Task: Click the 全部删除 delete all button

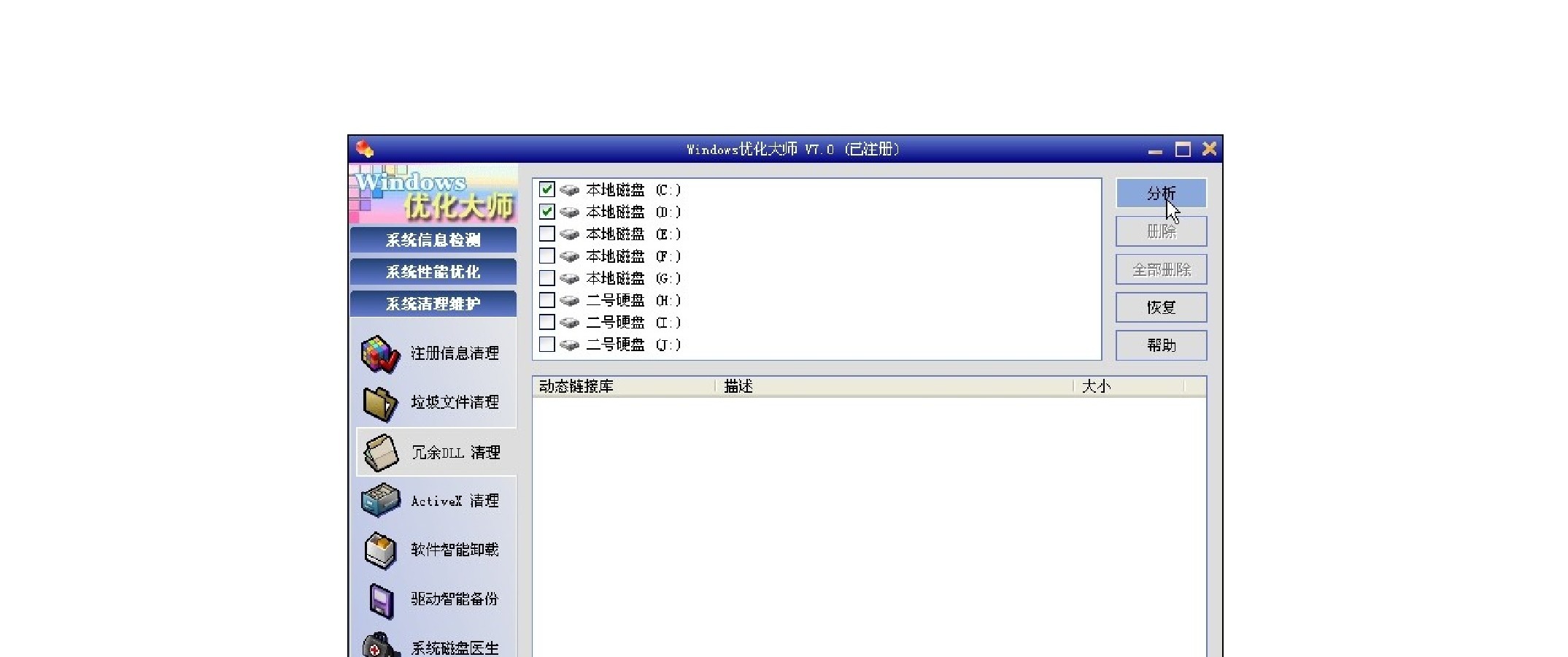Action: [x=1161, y=269]
